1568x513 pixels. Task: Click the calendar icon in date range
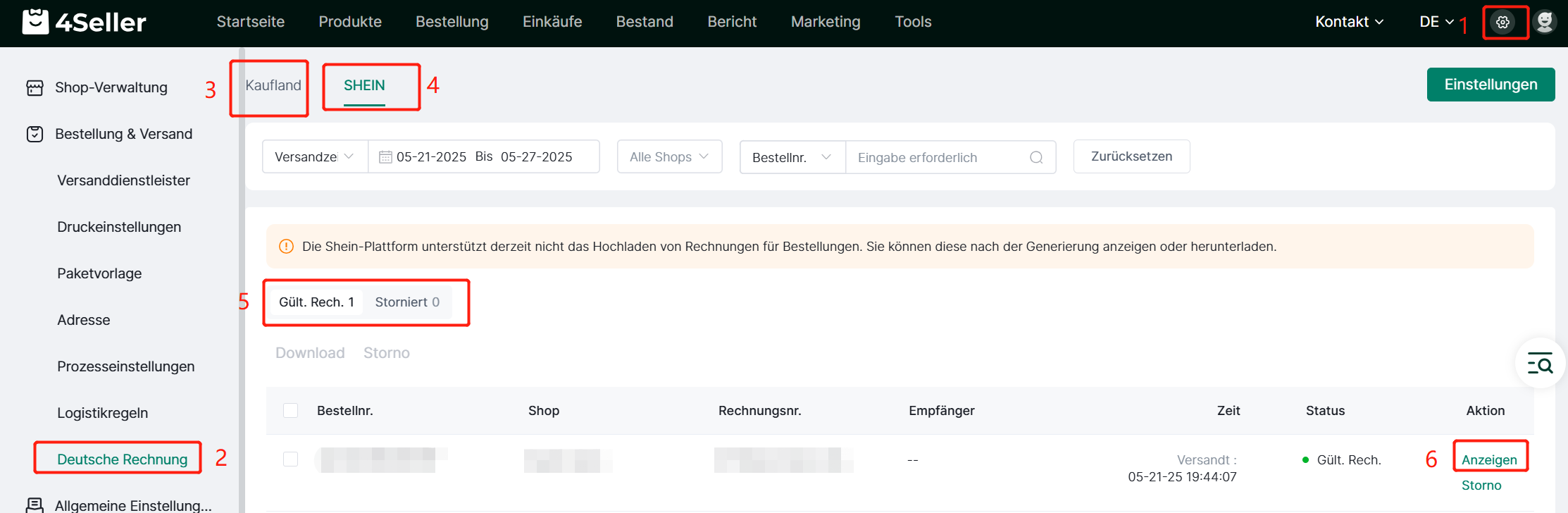tap(385, 157)
